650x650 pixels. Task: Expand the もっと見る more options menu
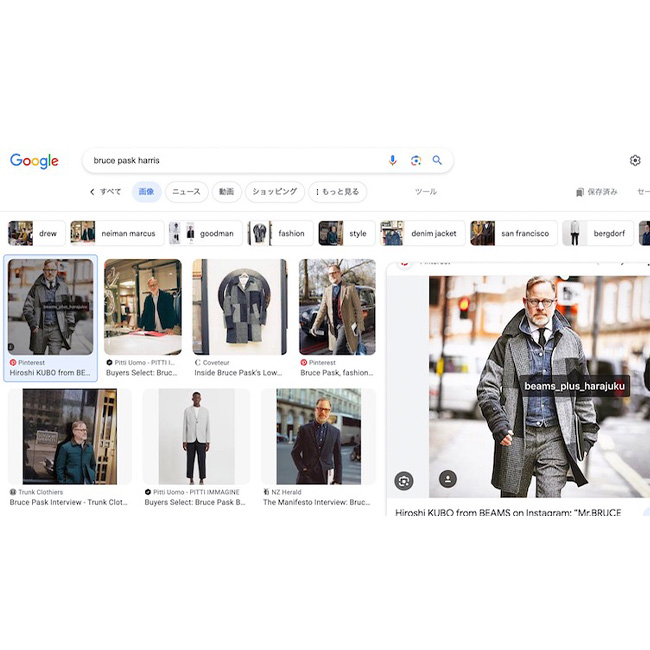click(337, 192)
